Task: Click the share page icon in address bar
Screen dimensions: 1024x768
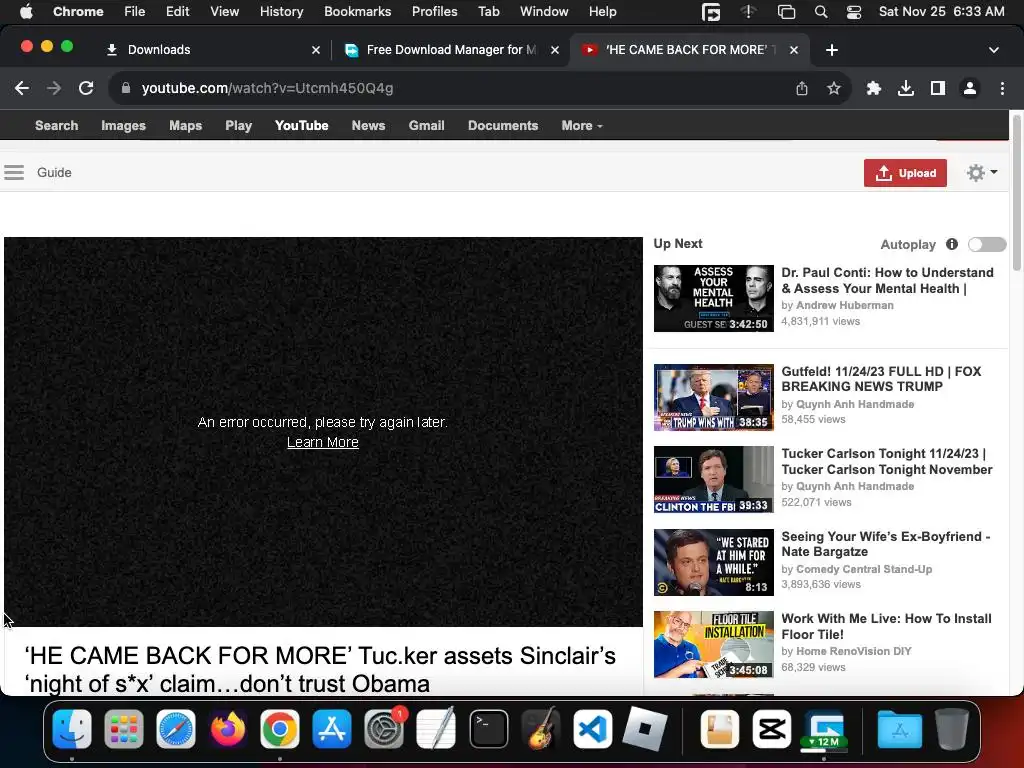Action: tap(802, 88)
